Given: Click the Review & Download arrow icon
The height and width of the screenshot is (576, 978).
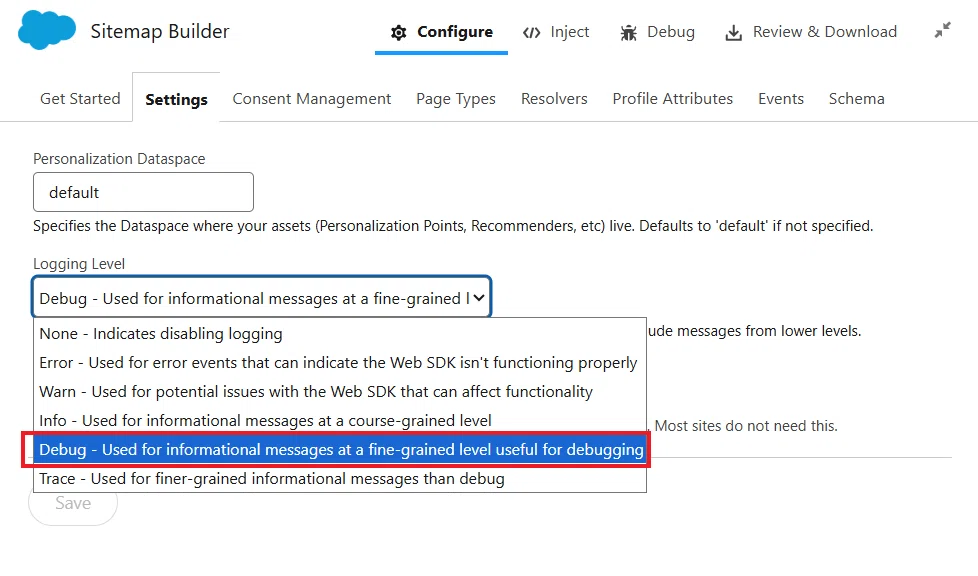Looking at the screenshot, I should click(x=734, y=32).
